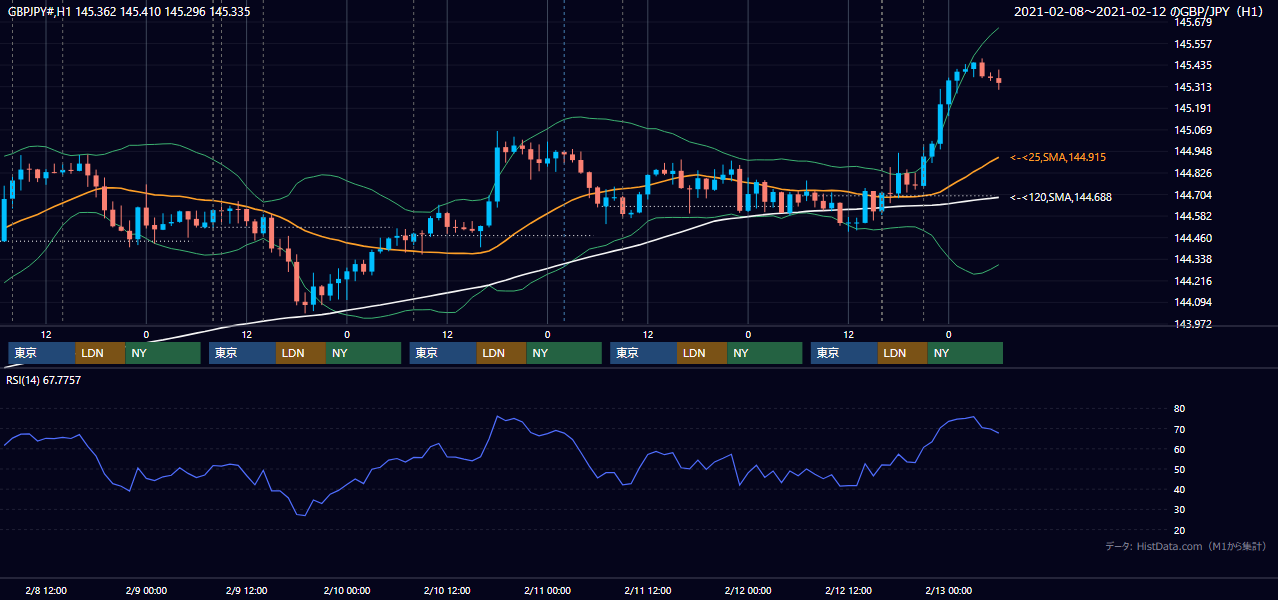Click the RSI(14) 67.7757 indicator label
The image size is (1278, 600).
pyautogui.click(x=44, y=380)
